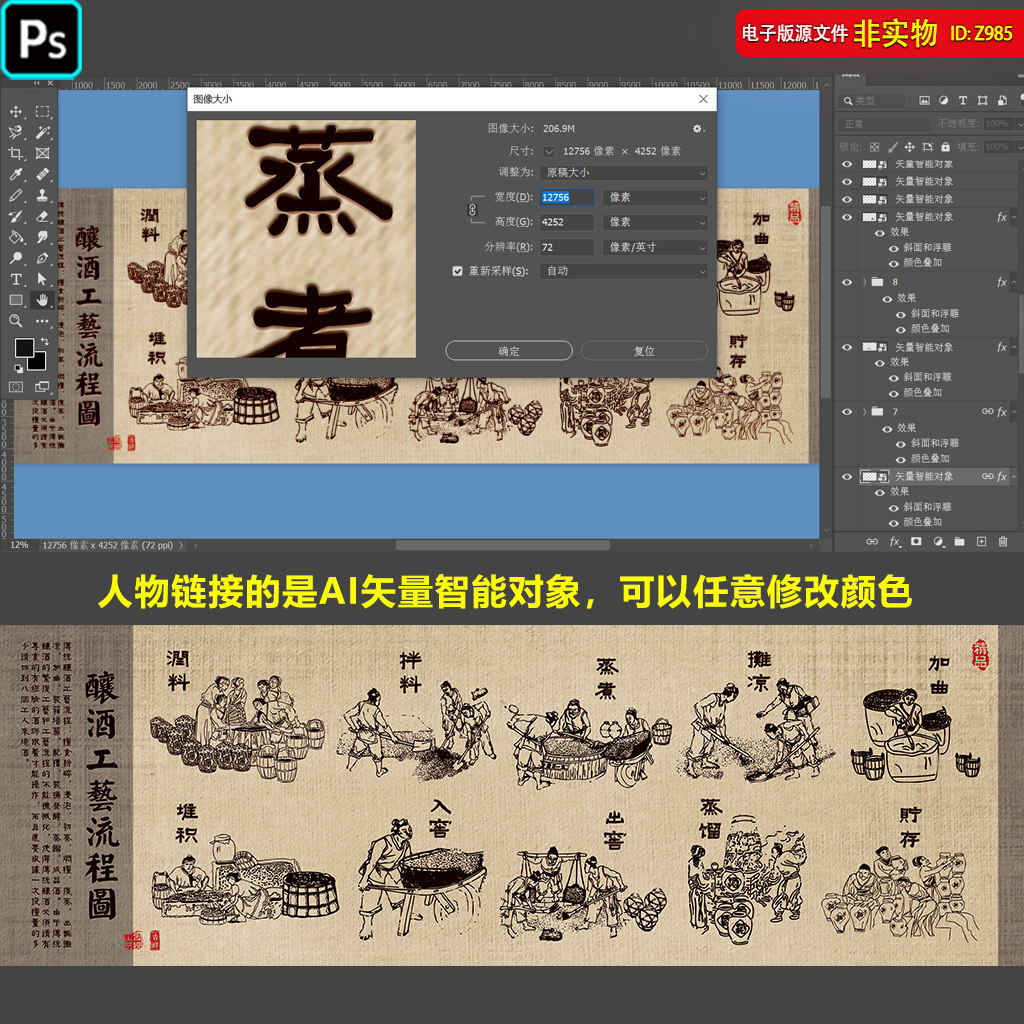Open the 调整为 preset dropdown
Screen dimensions: 1024x1024
pos(624,172)
